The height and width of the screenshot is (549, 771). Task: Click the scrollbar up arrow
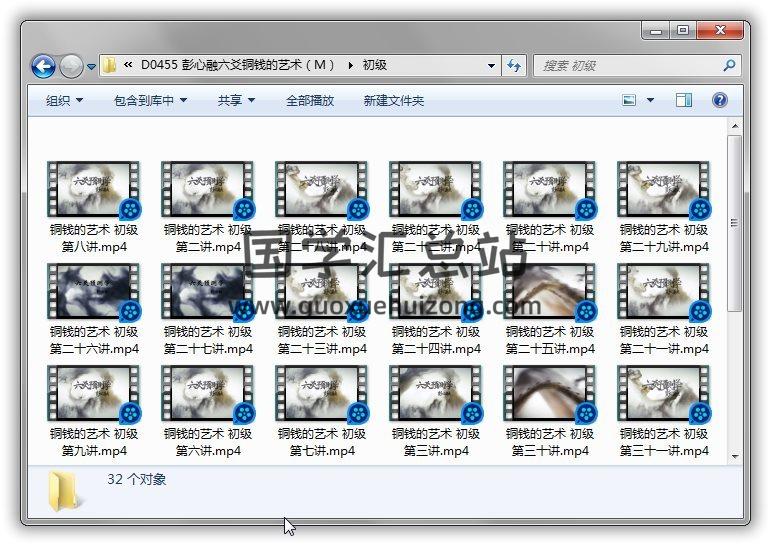coord(735,126)
